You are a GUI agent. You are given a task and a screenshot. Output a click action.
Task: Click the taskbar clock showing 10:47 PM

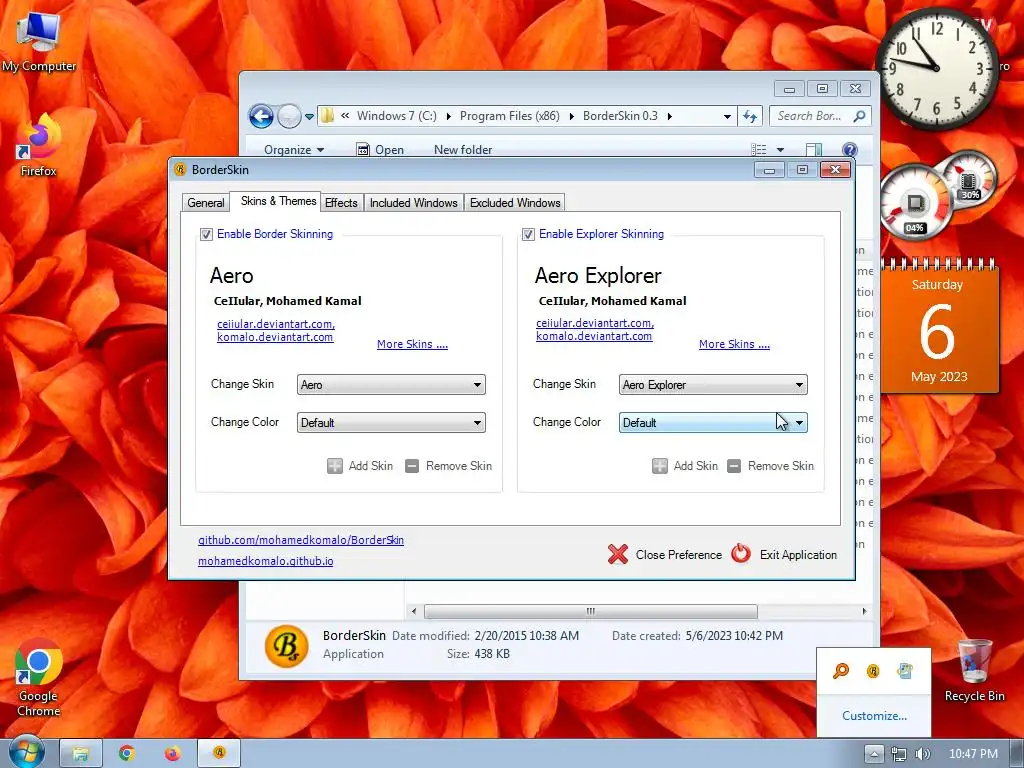(x=973, y=754)
